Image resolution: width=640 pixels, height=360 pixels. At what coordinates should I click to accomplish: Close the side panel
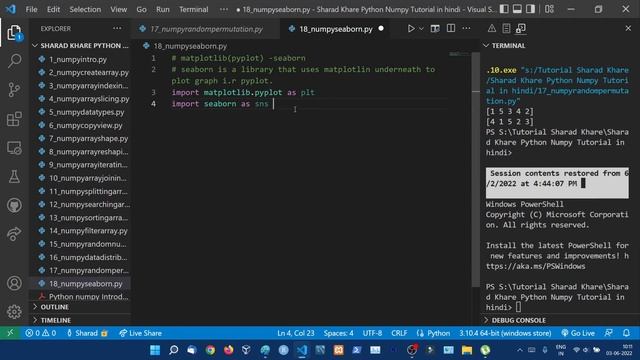tap(628, 28)
